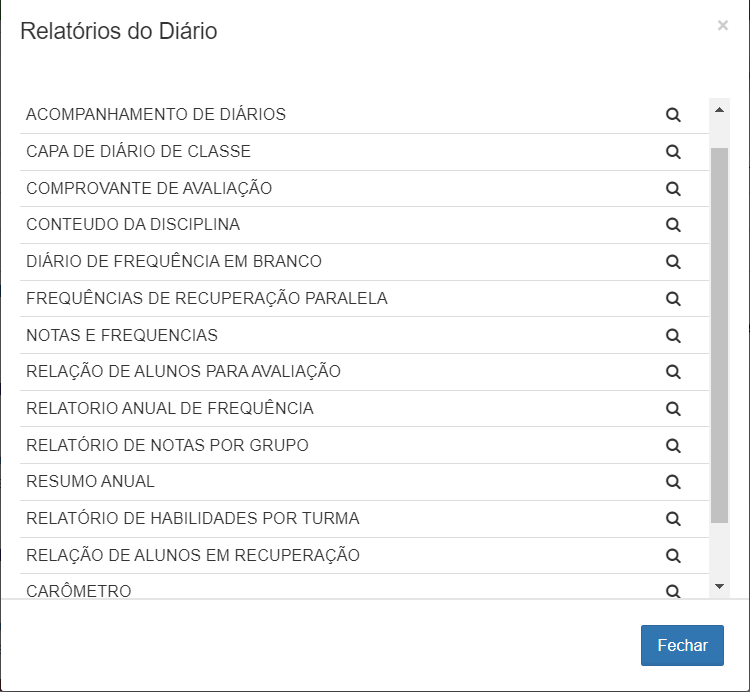750x692 pixels.
Task: Click the NOTAS E FREQUENCIAS magnifier icon
Action: click(x=673, y=335)
